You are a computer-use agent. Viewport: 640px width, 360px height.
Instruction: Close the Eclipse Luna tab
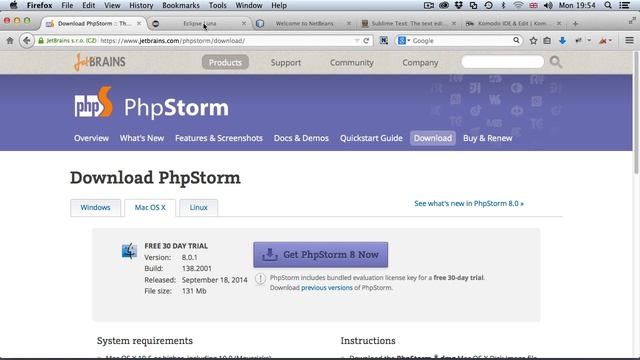coord(244,23)
